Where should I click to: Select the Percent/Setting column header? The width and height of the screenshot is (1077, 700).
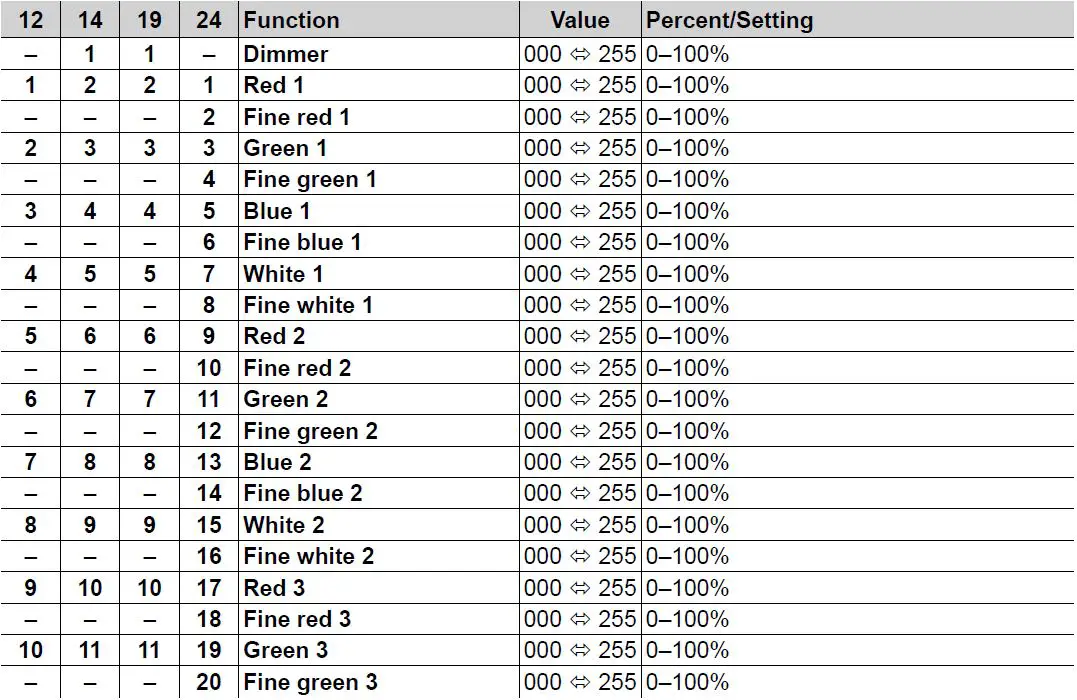pyautogui.click(x=729, y=21)
